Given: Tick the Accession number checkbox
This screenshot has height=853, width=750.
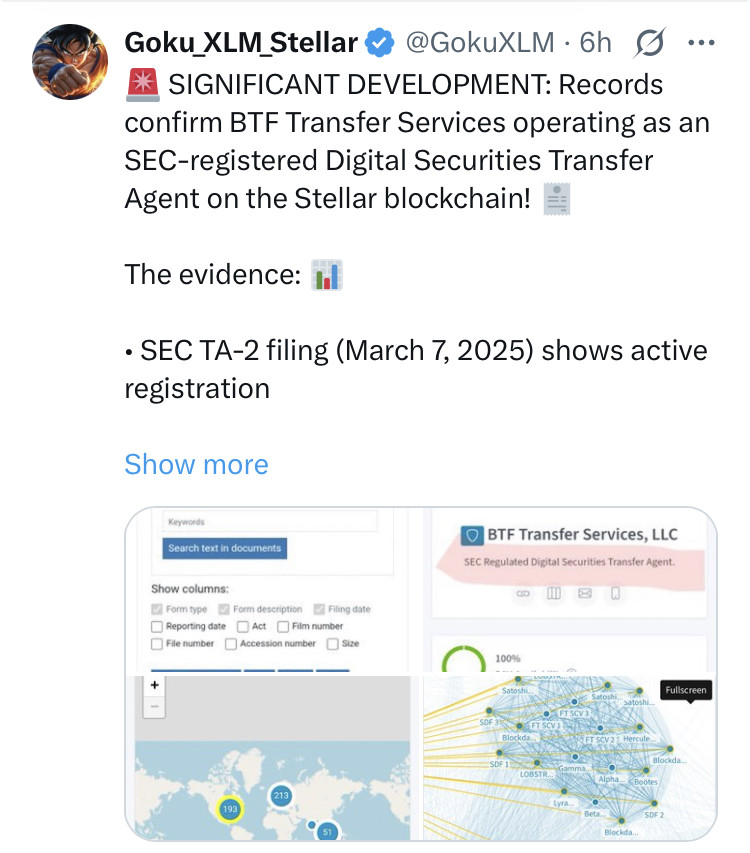Looking at the screenshot, I should [231, 644].
